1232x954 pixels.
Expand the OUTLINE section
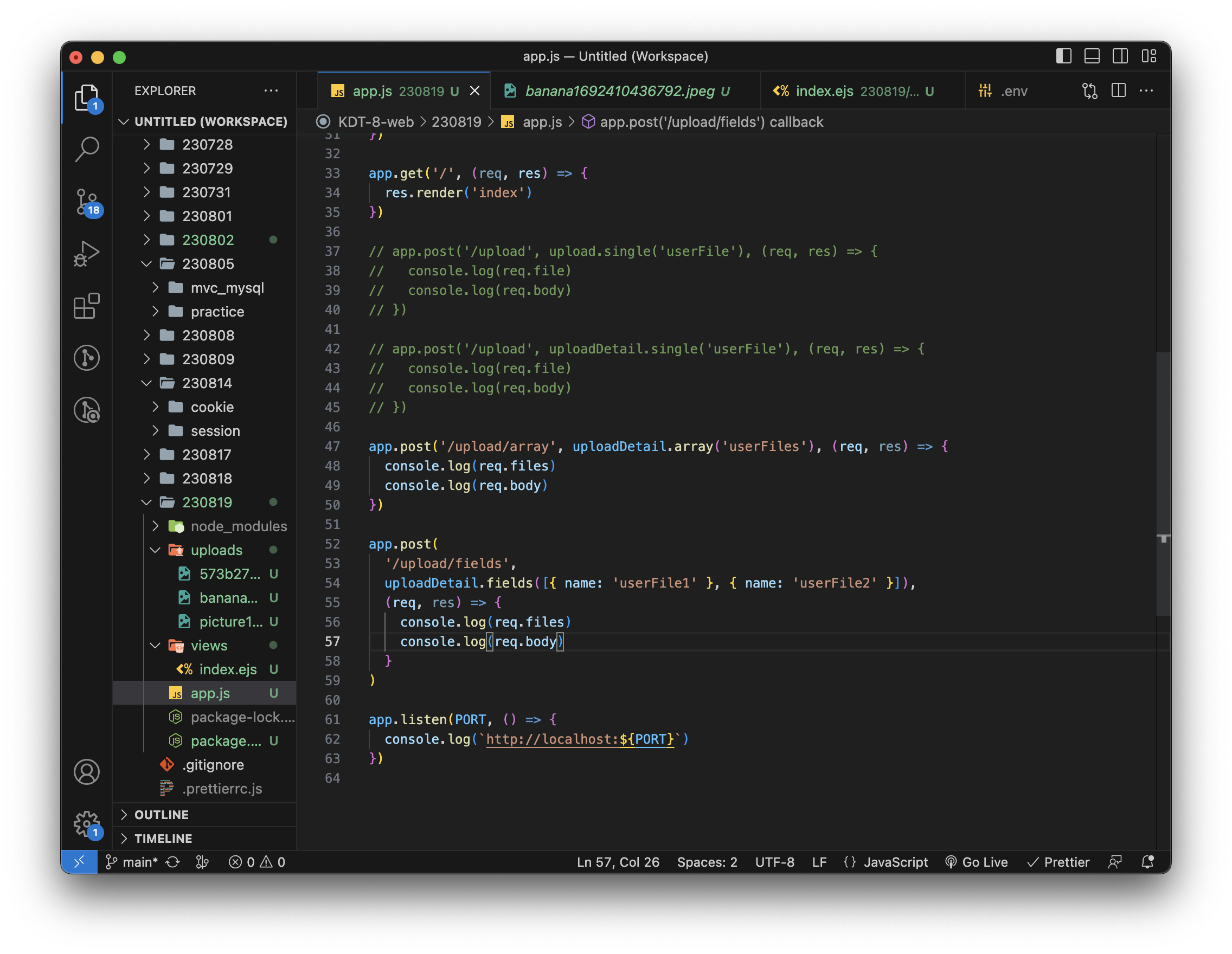(205, 815)
